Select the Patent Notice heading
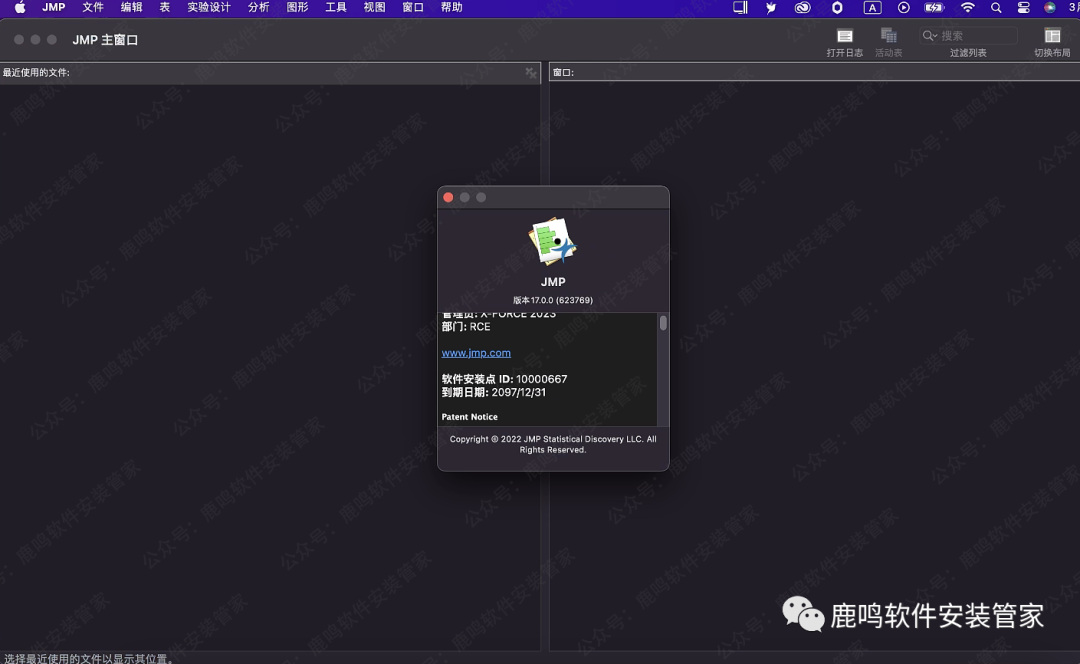Image resolution: width=1080 pixels, height=664 pixels. 469,417
